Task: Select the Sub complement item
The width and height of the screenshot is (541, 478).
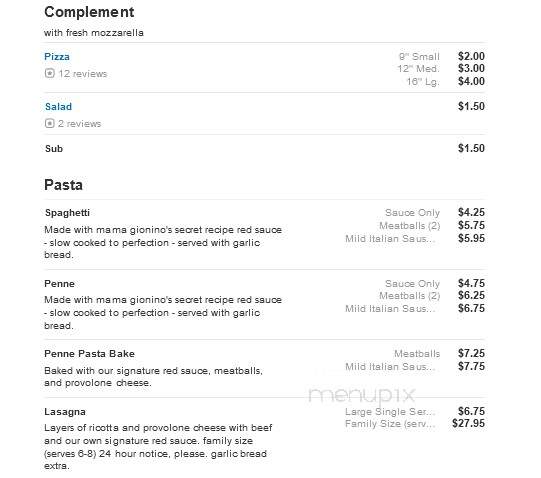Action: pos(54,149)
